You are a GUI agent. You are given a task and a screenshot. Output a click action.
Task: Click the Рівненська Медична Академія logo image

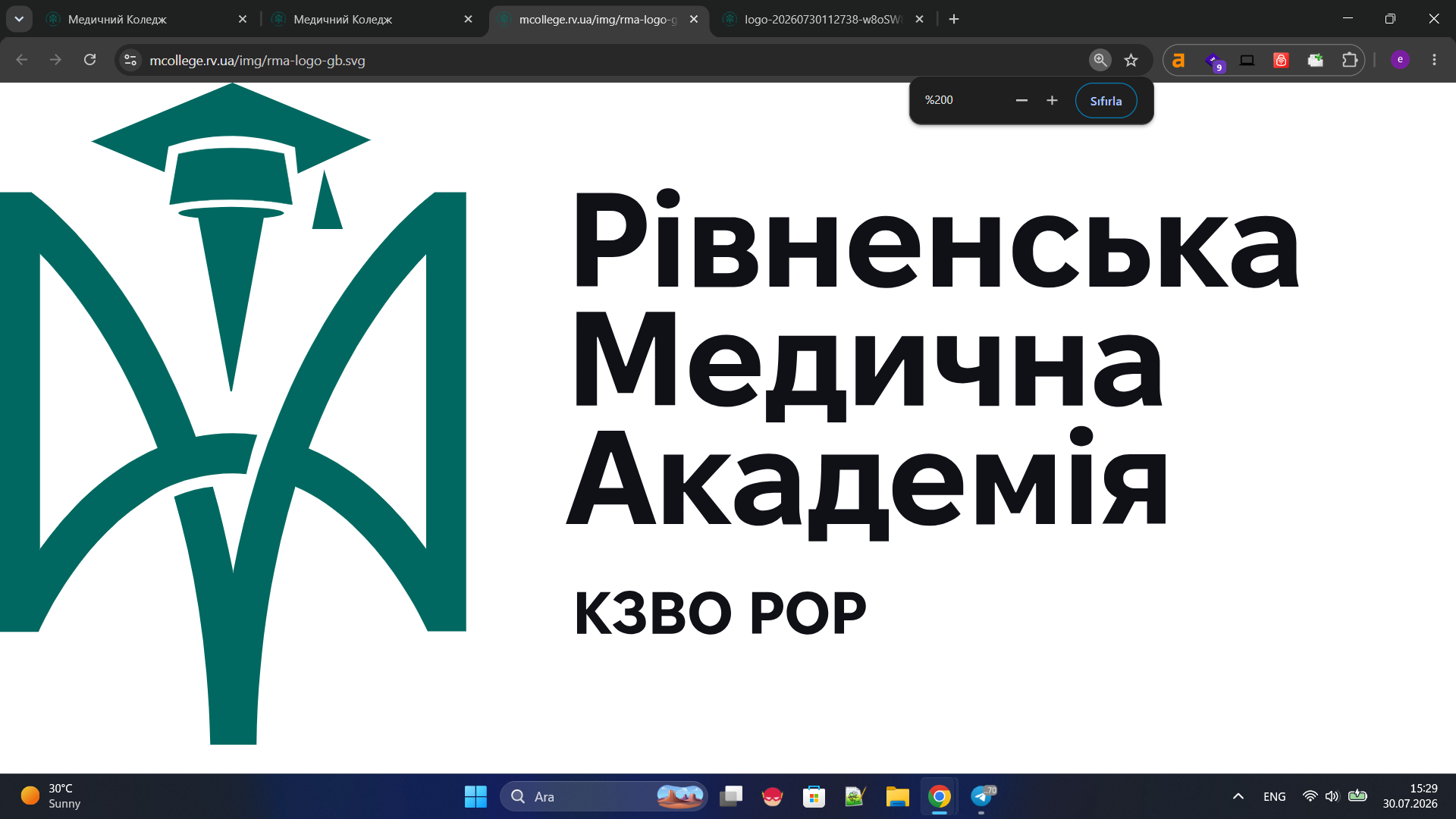click(x=651, y=413)
